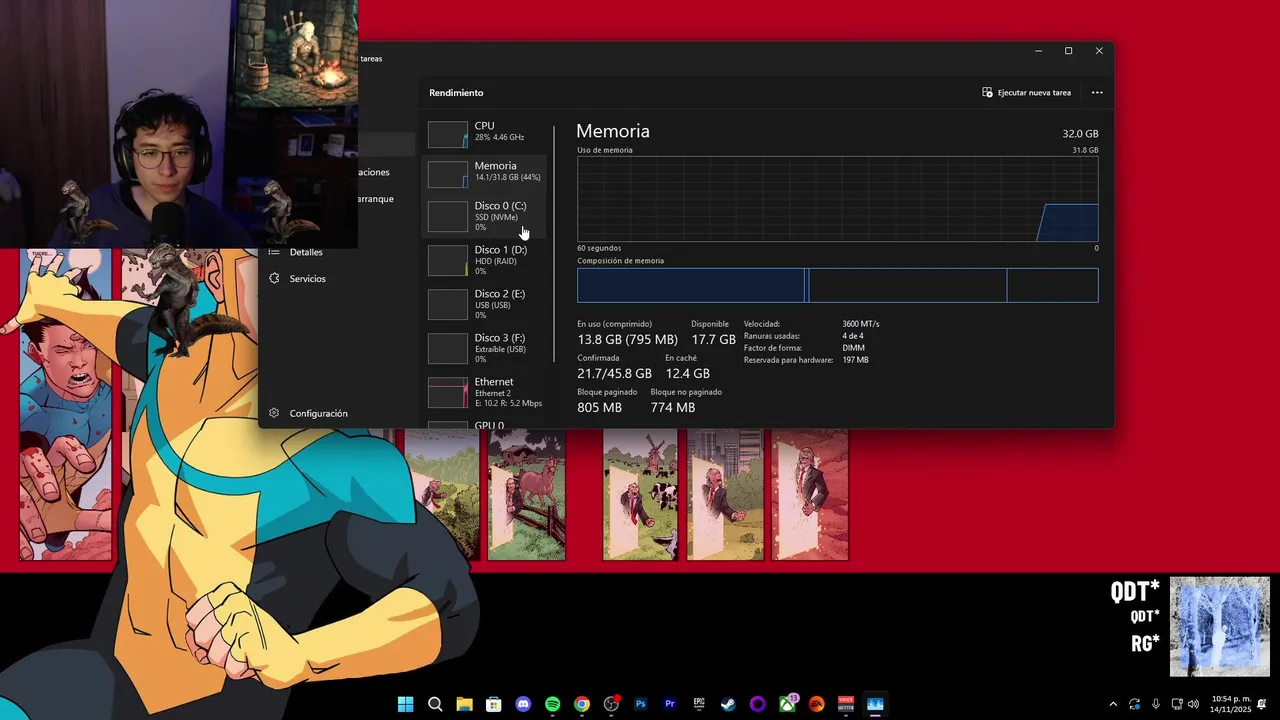Open the notifications bell in the taskbar
This screenshot has height=720, width=1280.
pyautogui.click(x=1262, y=704)
